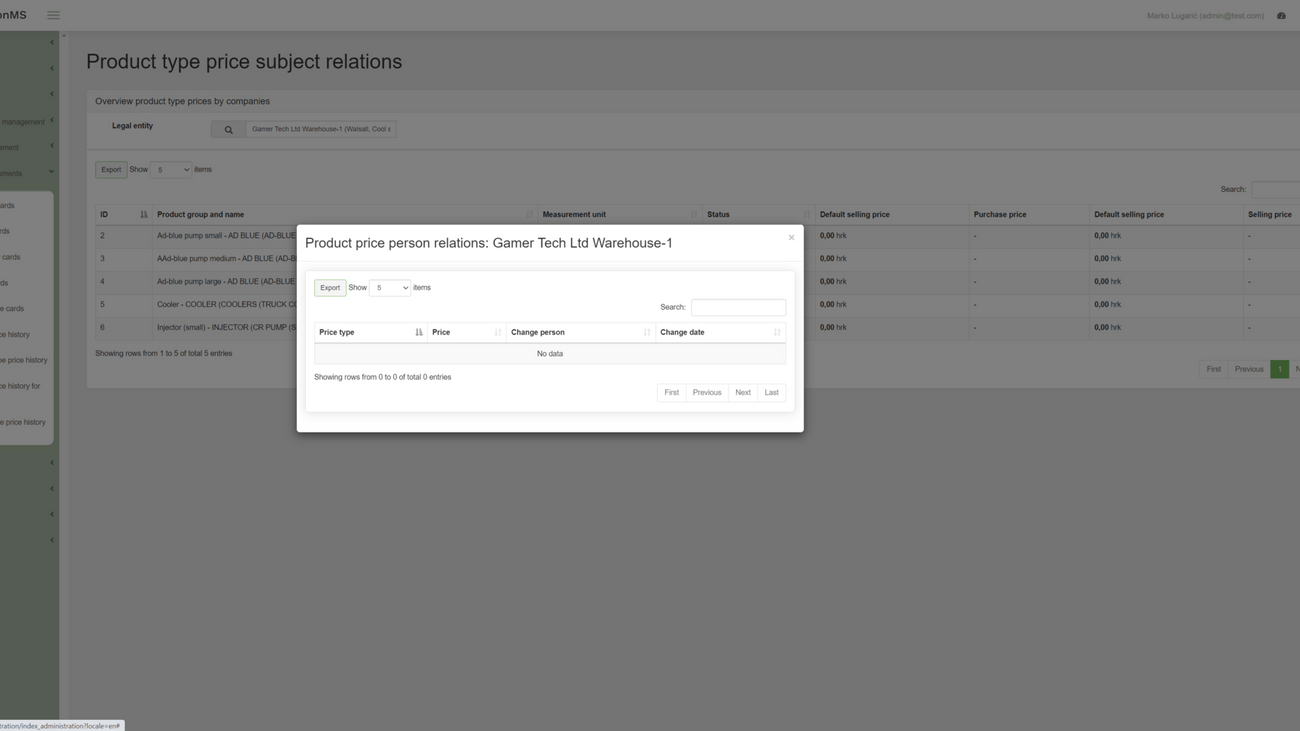This screenshot has height=731, width=1300.
Task: Click Last in the dialog pagination
Action: pyautogui.click(x=772, y=393)
